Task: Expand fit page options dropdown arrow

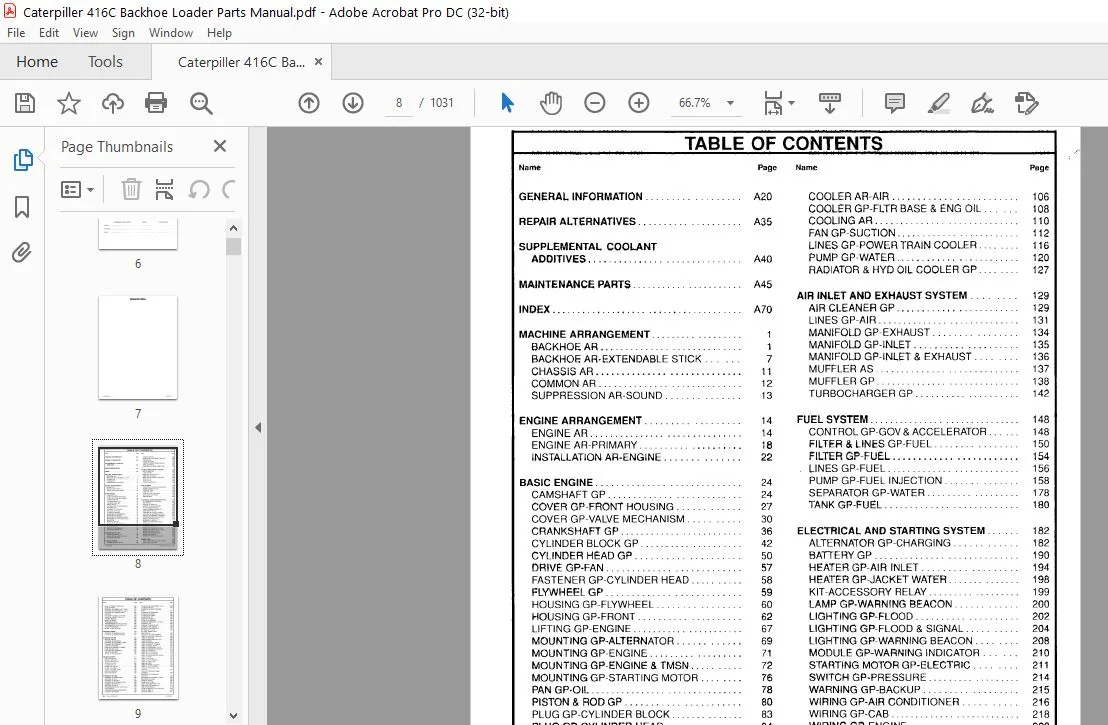Action: [x=791, y=103]
